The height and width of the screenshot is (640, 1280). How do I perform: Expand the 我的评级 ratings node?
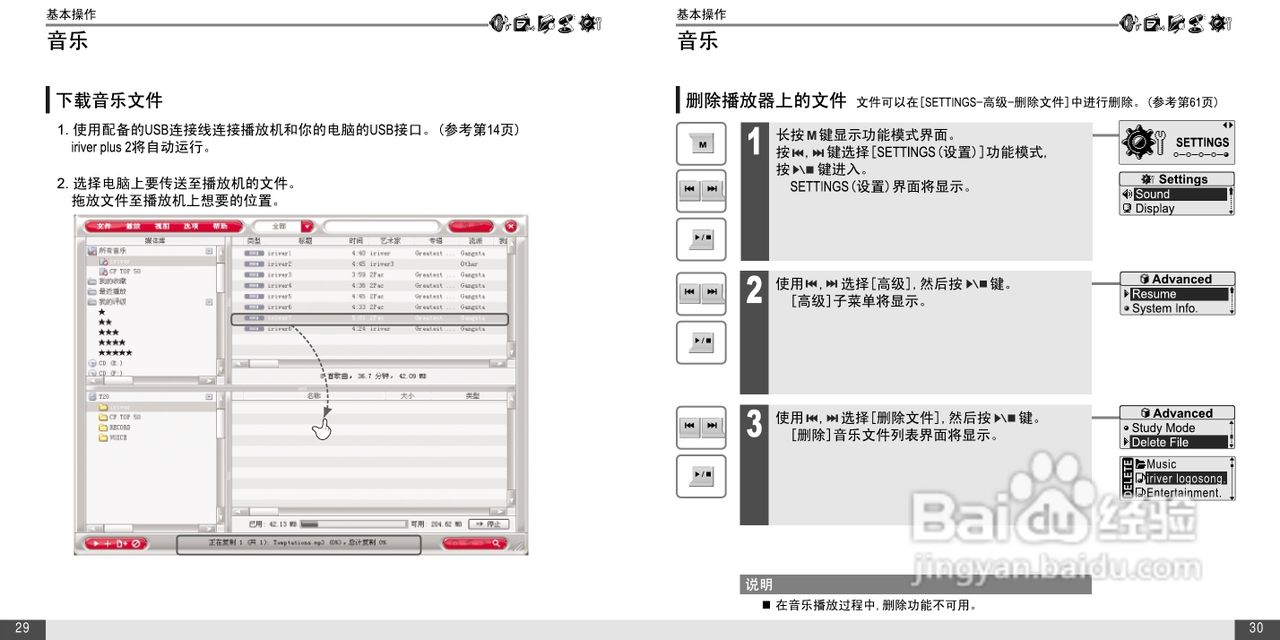(209, 304)
